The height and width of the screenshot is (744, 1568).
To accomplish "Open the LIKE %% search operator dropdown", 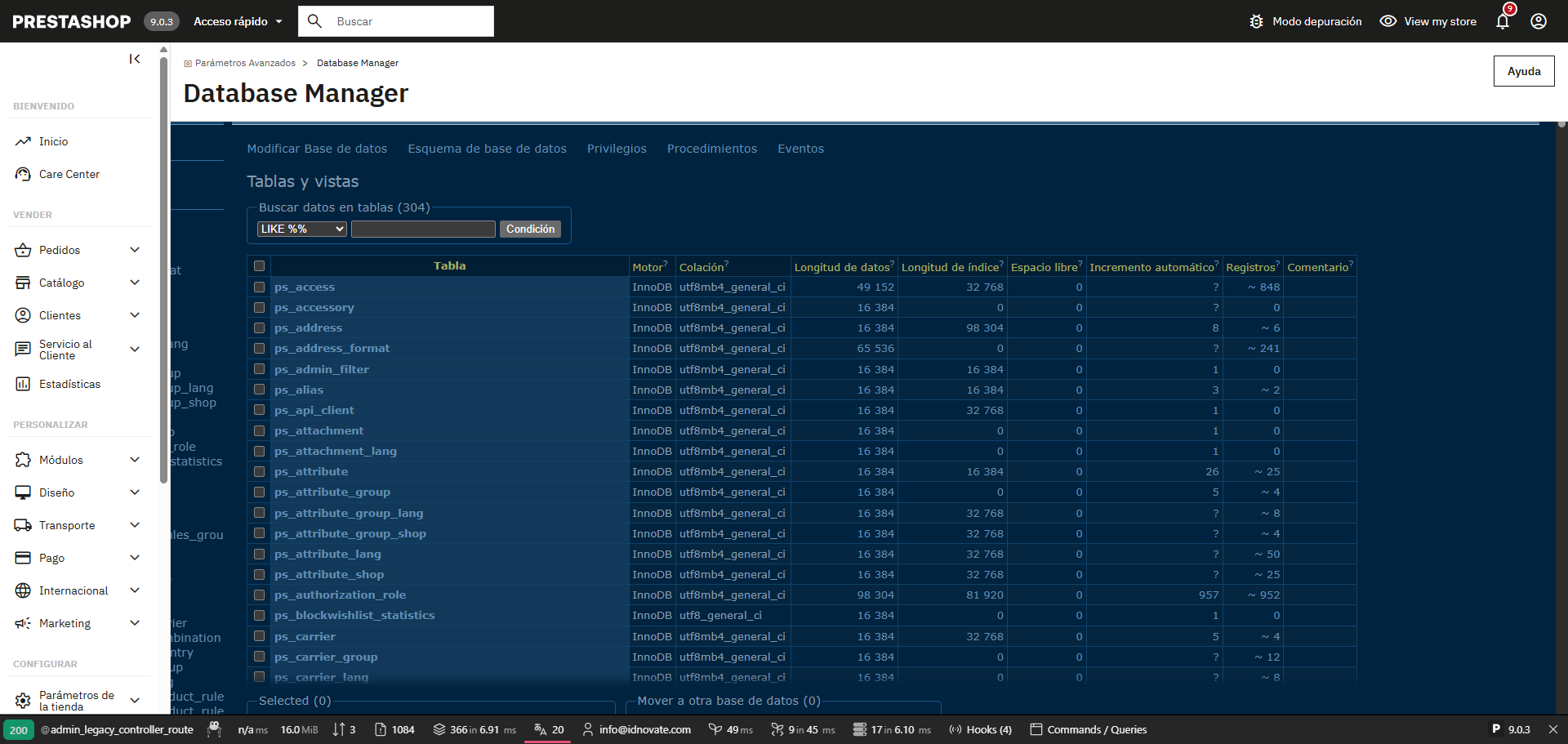I will tap(302, 229).
